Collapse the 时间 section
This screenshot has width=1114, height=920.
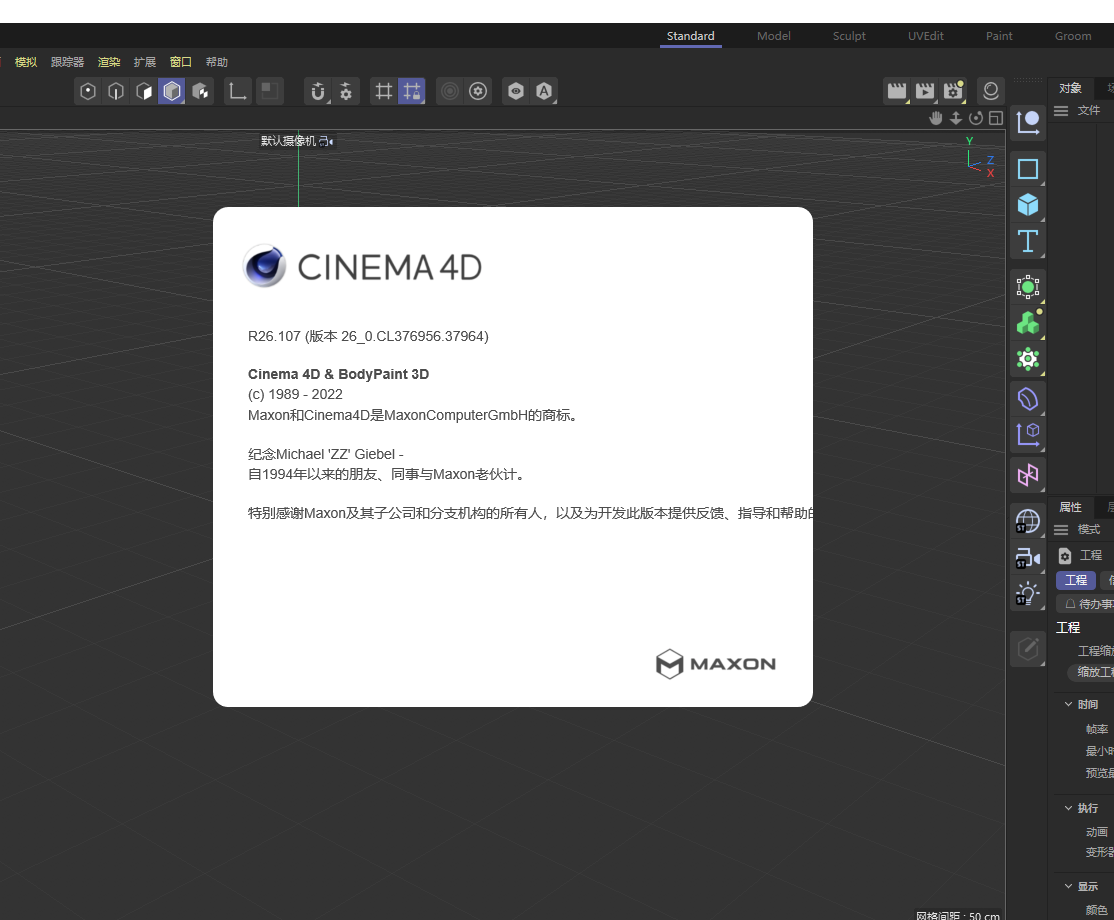click(1070, 703)
